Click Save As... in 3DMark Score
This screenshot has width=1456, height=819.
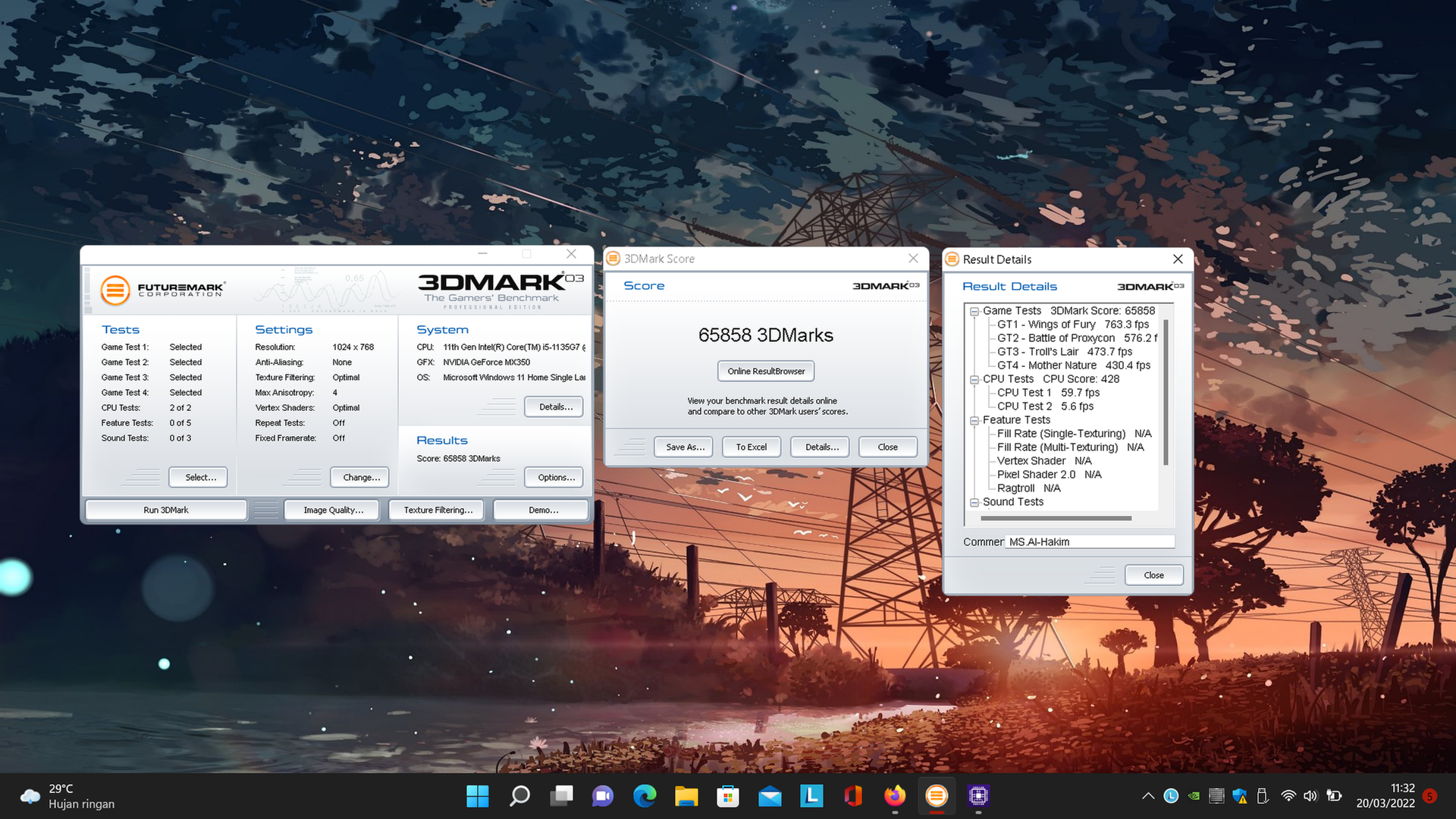pos(685,447)
